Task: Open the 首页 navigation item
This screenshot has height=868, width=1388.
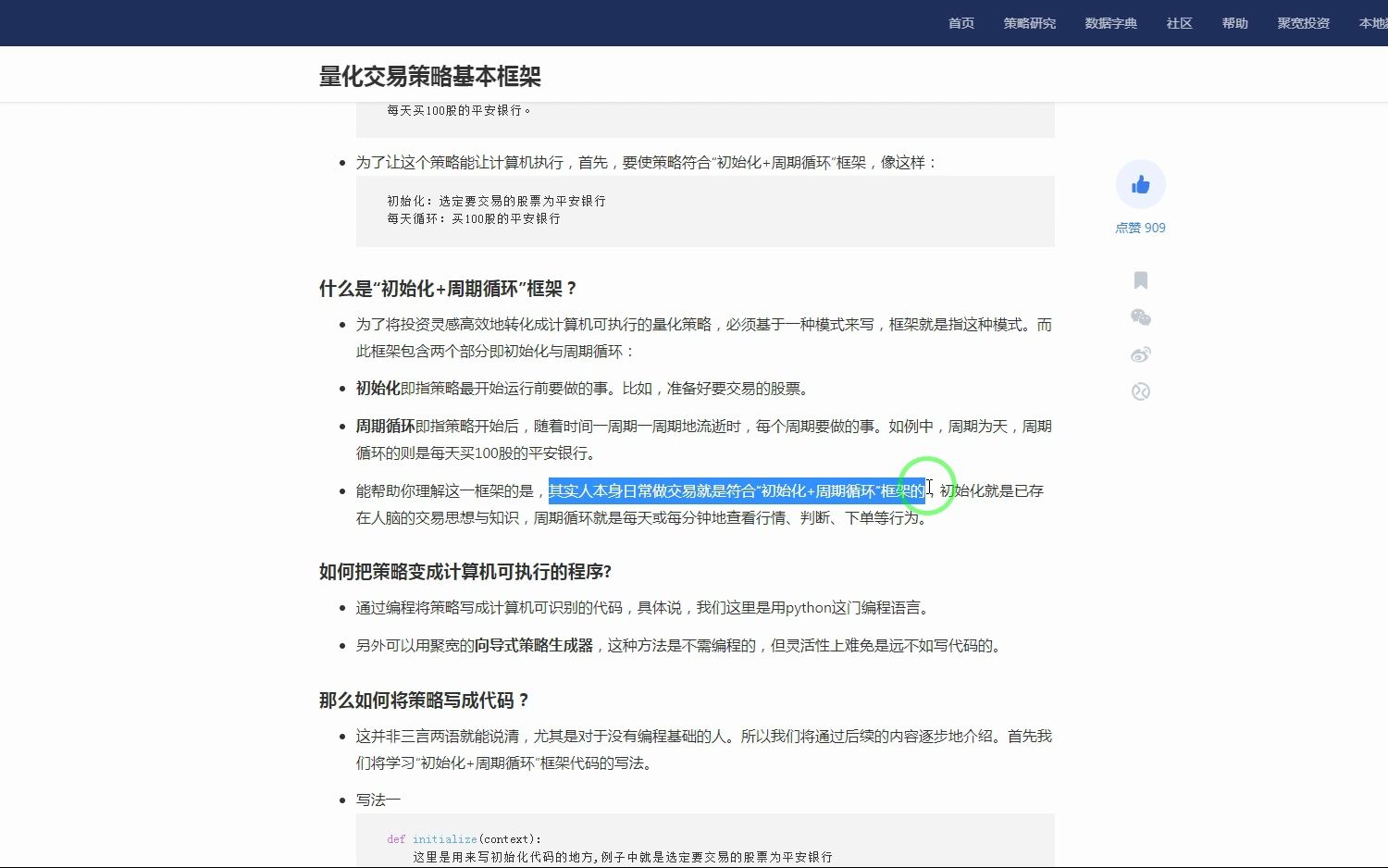Action: click(x=961, y=23)
